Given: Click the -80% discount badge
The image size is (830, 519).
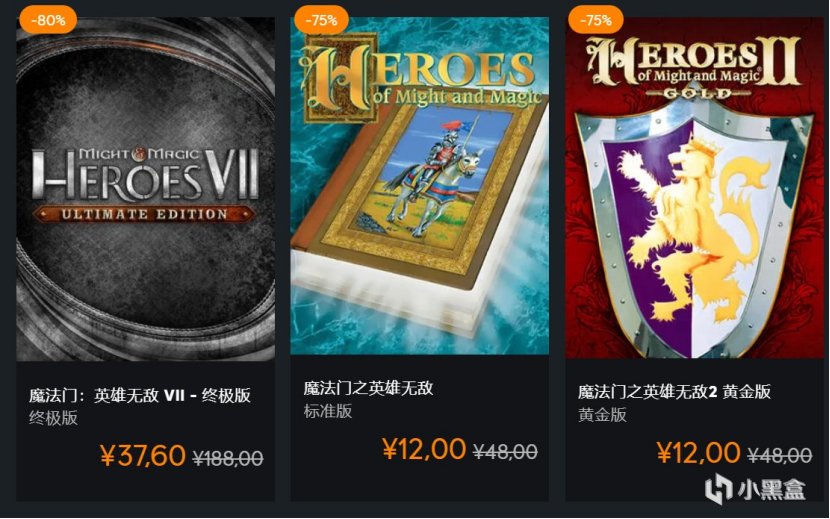Looking at the screenshot, I should point(48,20).
